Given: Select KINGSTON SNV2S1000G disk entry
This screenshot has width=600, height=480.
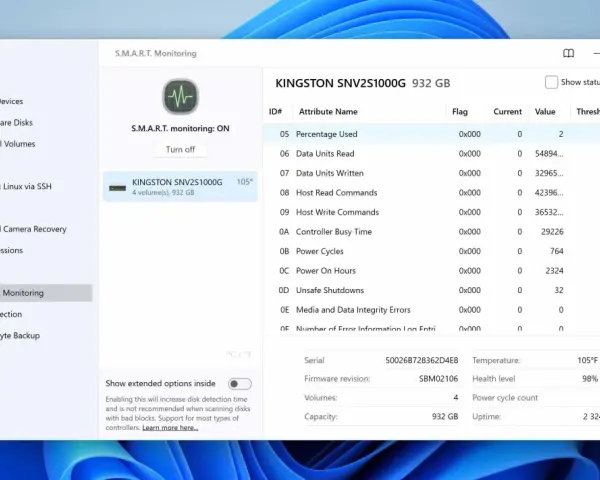Looking at the screenshot, I should [x=180, y=186].
